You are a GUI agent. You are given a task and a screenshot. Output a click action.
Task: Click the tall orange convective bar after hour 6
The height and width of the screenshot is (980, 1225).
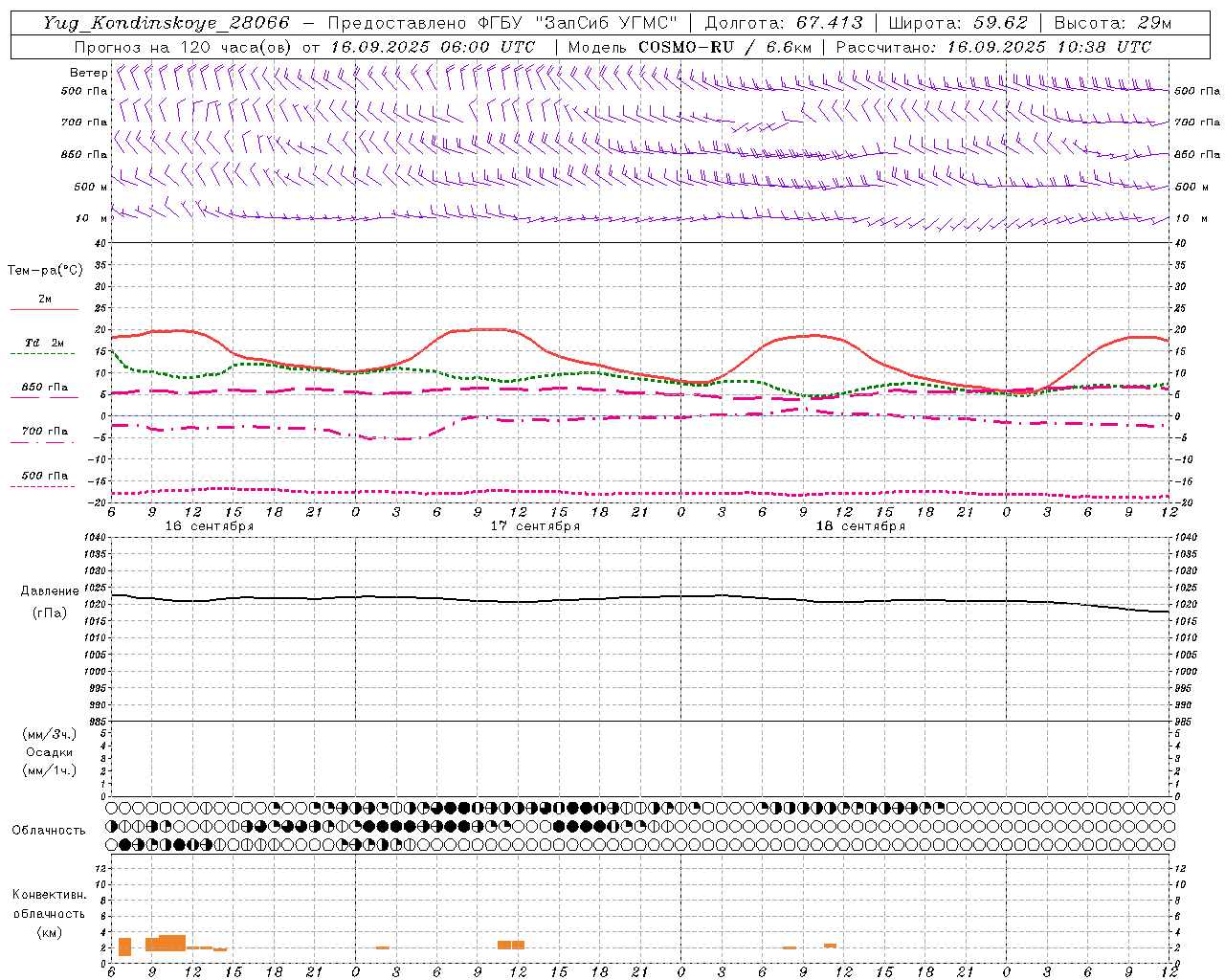tap(124, 947)
